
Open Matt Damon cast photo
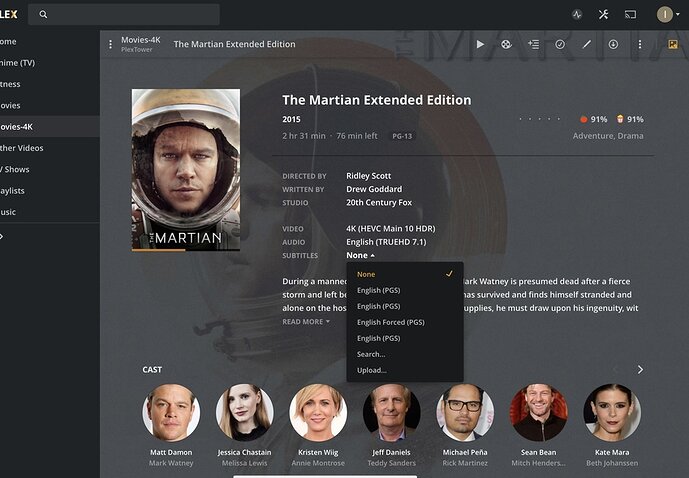pyautogui.click(x=171, y=413)
